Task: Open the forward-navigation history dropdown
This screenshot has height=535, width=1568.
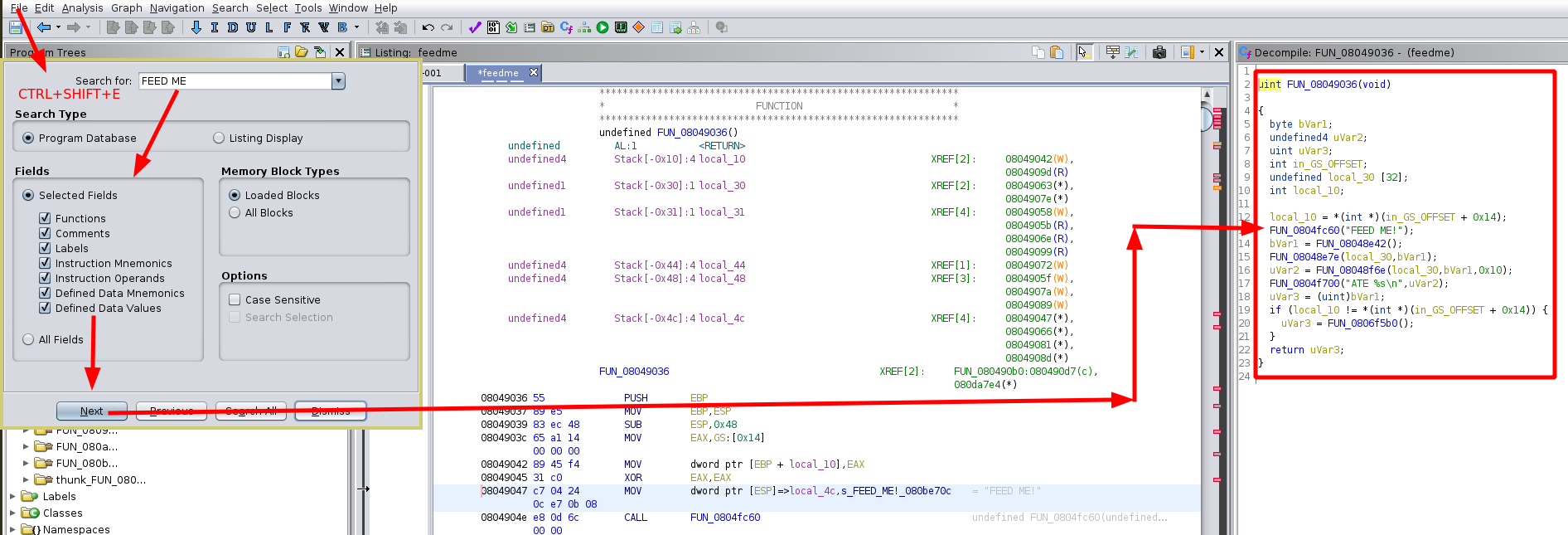Action: click(88, 27)
